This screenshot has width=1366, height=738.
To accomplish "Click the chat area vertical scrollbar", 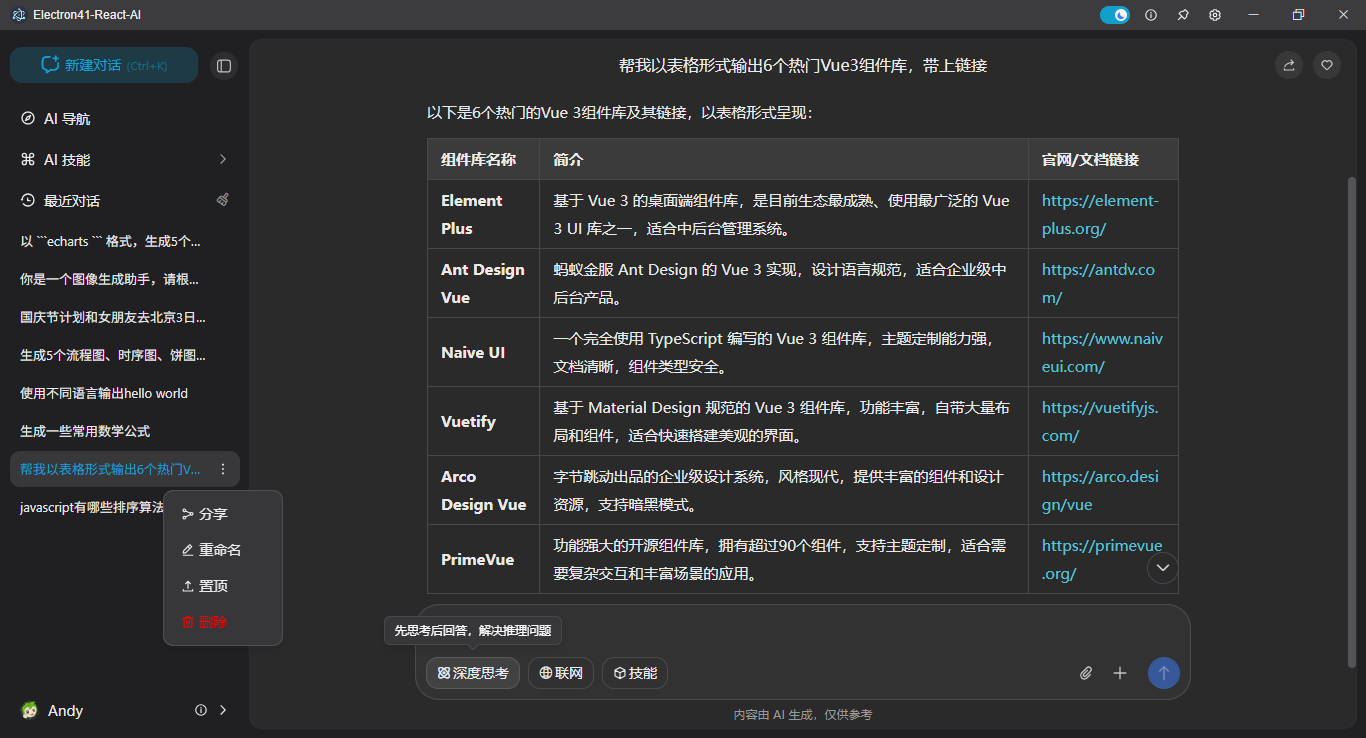I will tap(1352, 422).
